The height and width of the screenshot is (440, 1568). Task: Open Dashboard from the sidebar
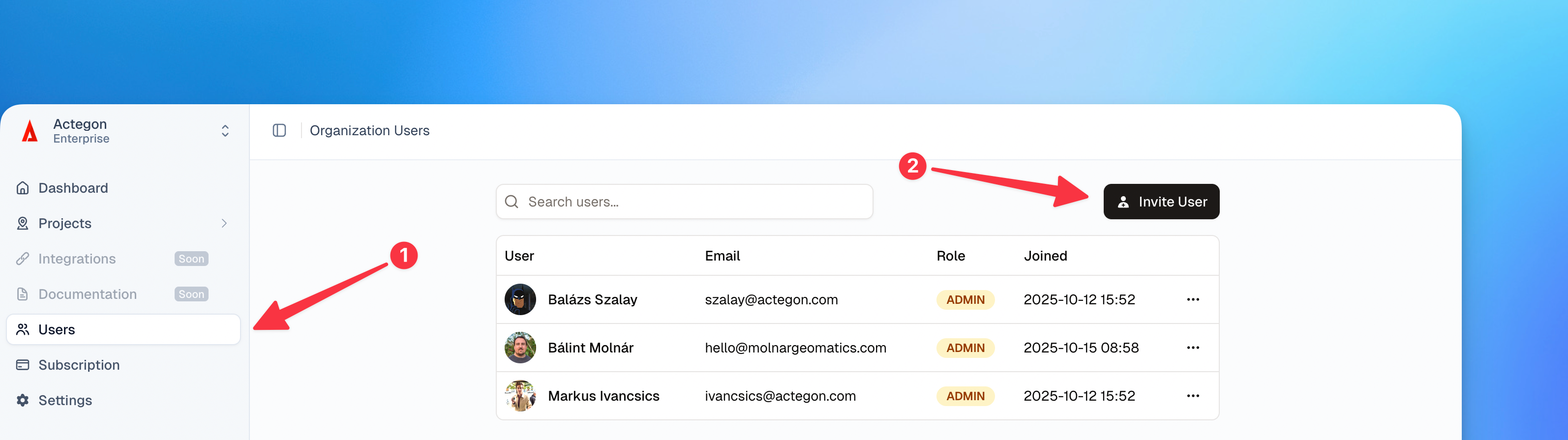tap(123, 188)
